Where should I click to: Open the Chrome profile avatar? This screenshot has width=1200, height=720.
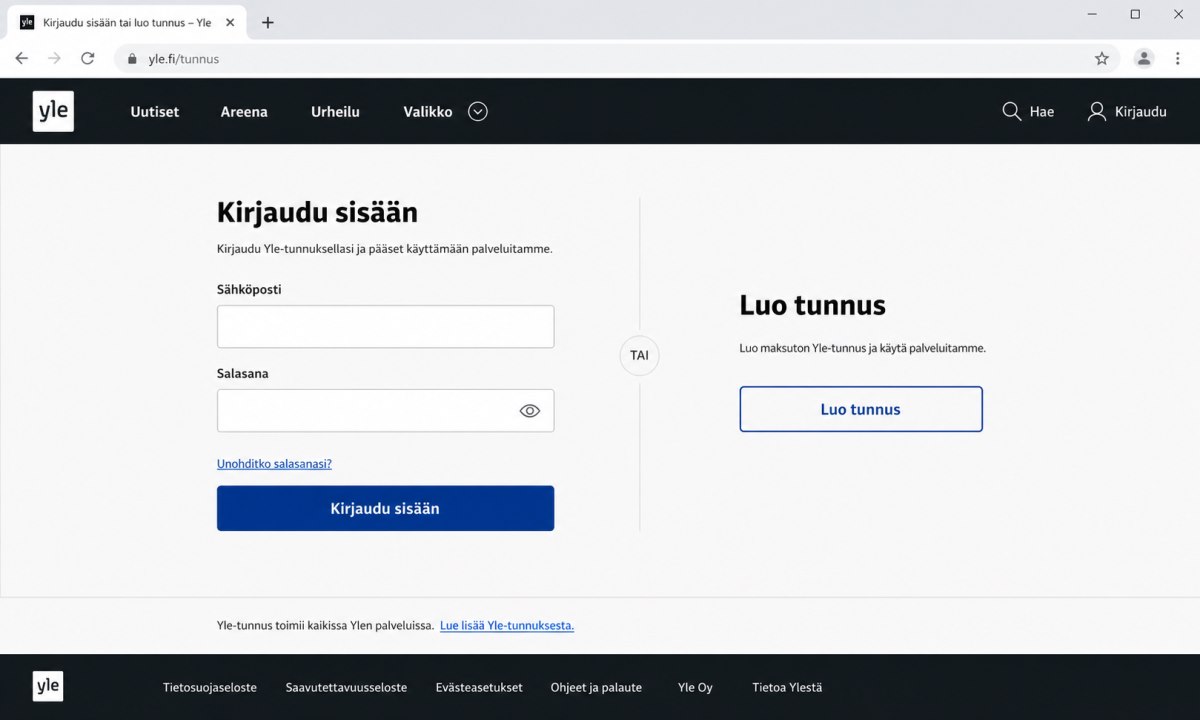(1143, 58)
